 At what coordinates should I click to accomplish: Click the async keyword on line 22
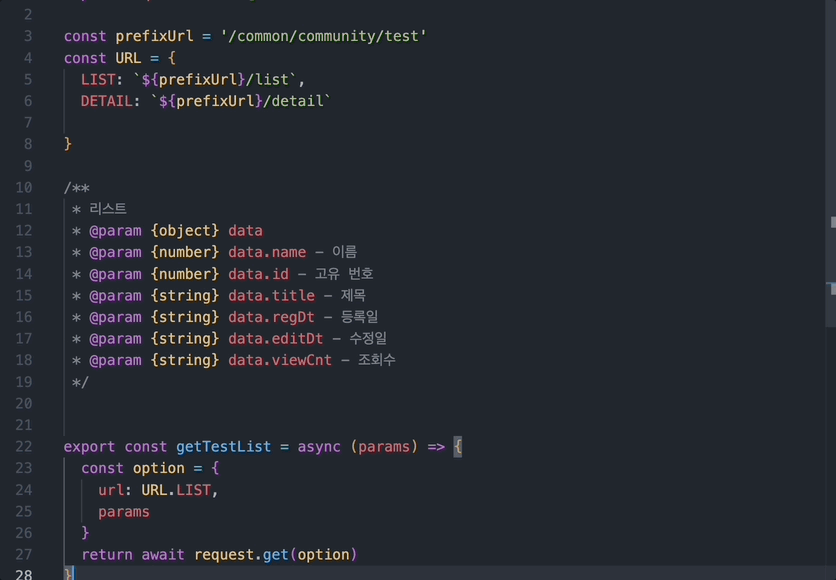click(x=319, y=447)
